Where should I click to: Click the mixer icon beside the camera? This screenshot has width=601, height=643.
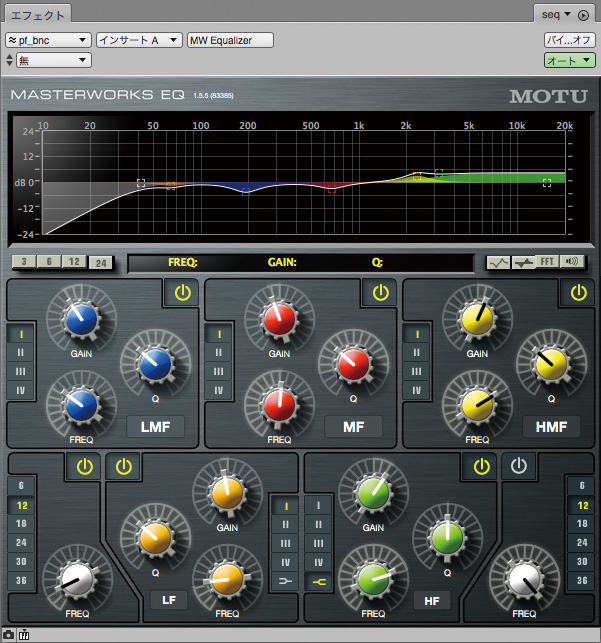[24, 635]
